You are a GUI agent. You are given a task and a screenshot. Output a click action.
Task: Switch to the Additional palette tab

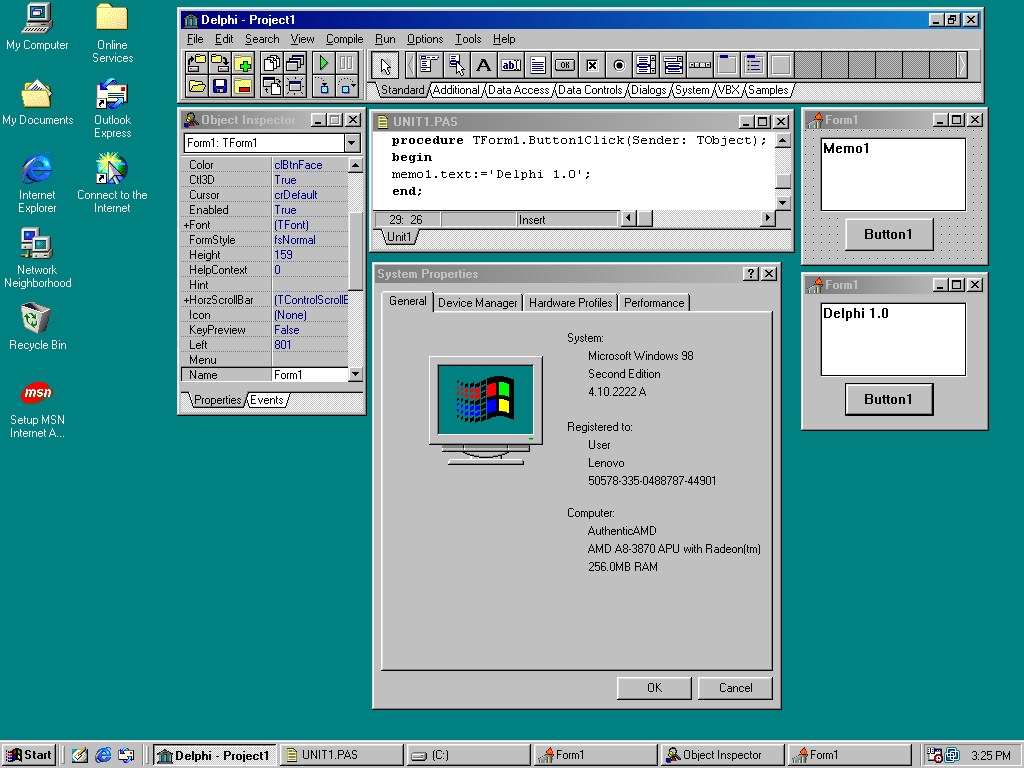pos(456,90)
